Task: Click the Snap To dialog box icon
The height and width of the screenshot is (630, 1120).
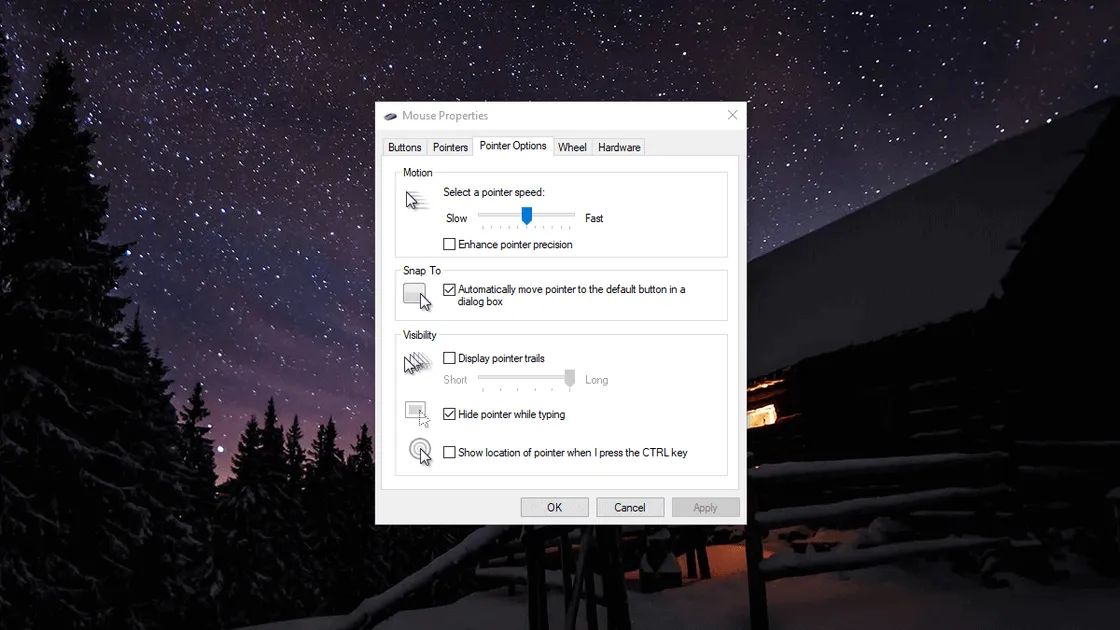Action: (416, 293)
